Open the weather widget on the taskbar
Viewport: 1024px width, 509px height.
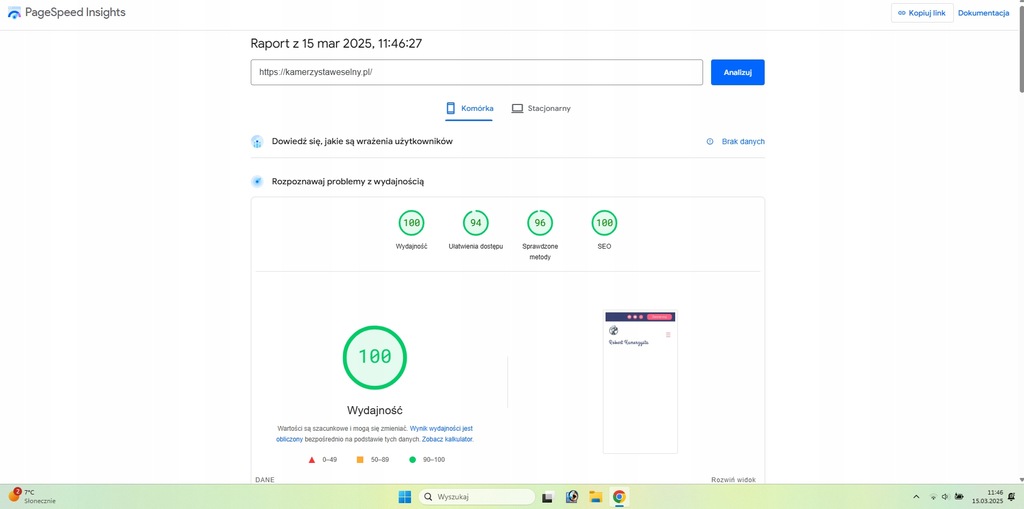32,496
